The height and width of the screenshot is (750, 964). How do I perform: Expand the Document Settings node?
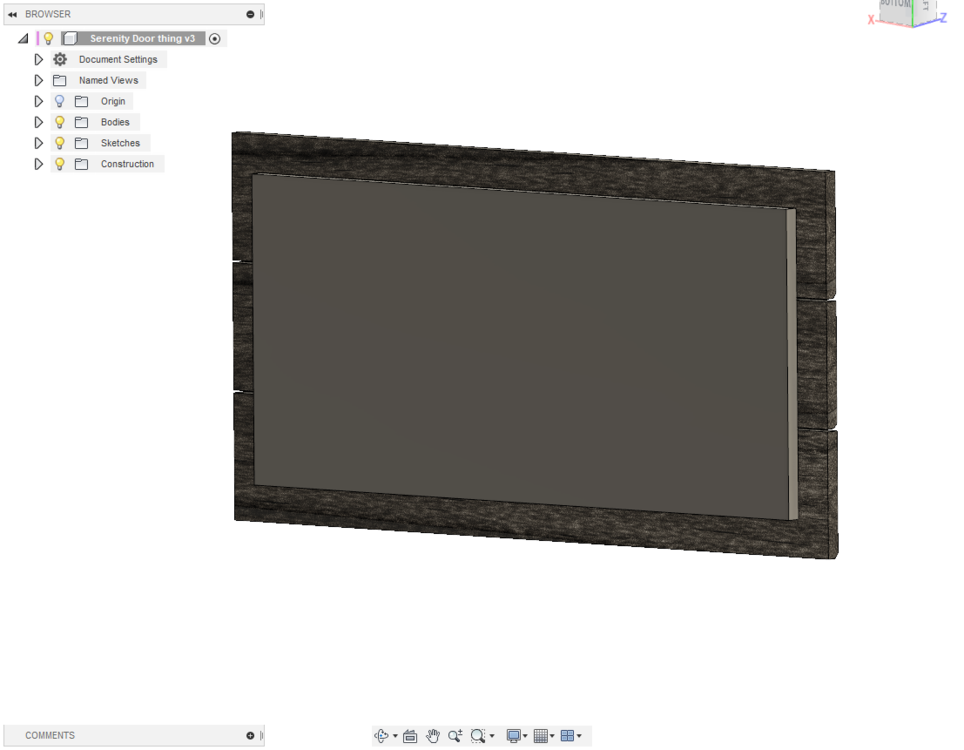click(x=39, y=60)
